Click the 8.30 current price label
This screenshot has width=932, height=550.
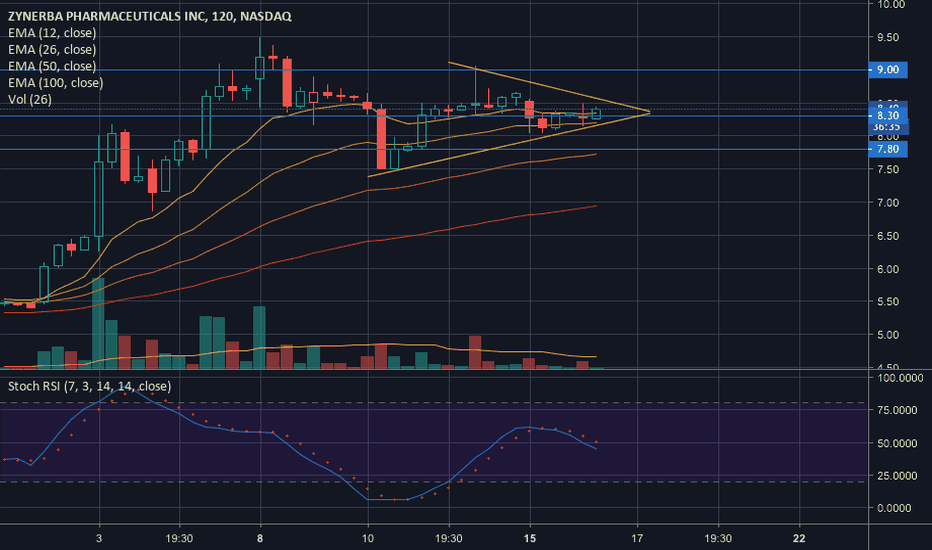(x=888, y=115)
